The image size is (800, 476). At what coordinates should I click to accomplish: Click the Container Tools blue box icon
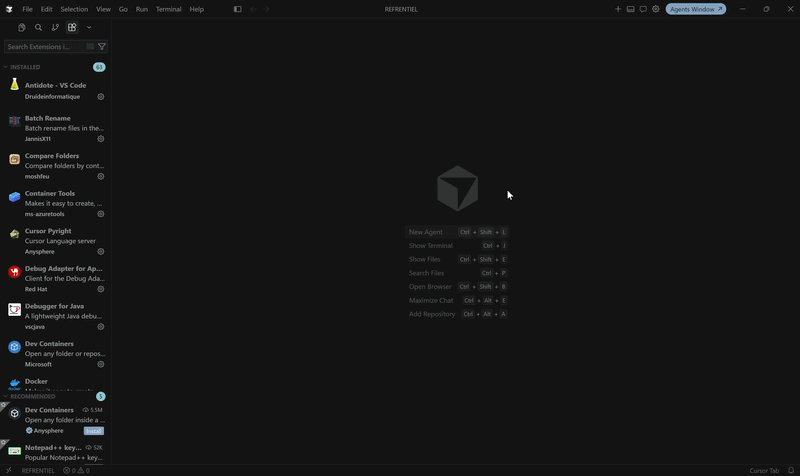[14, 196]
